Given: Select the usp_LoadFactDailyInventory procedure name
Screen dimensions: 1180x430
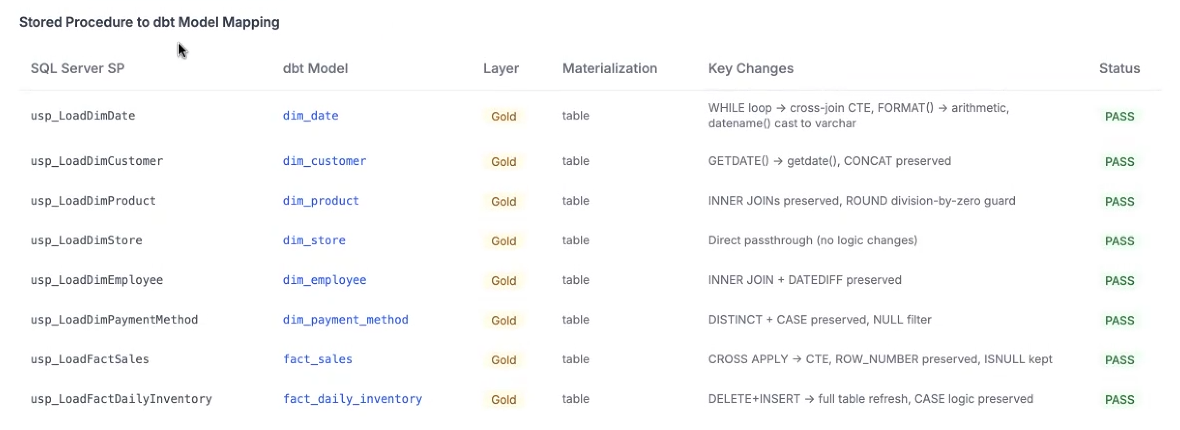Looking at the screenshot, I should click(121, 399).
